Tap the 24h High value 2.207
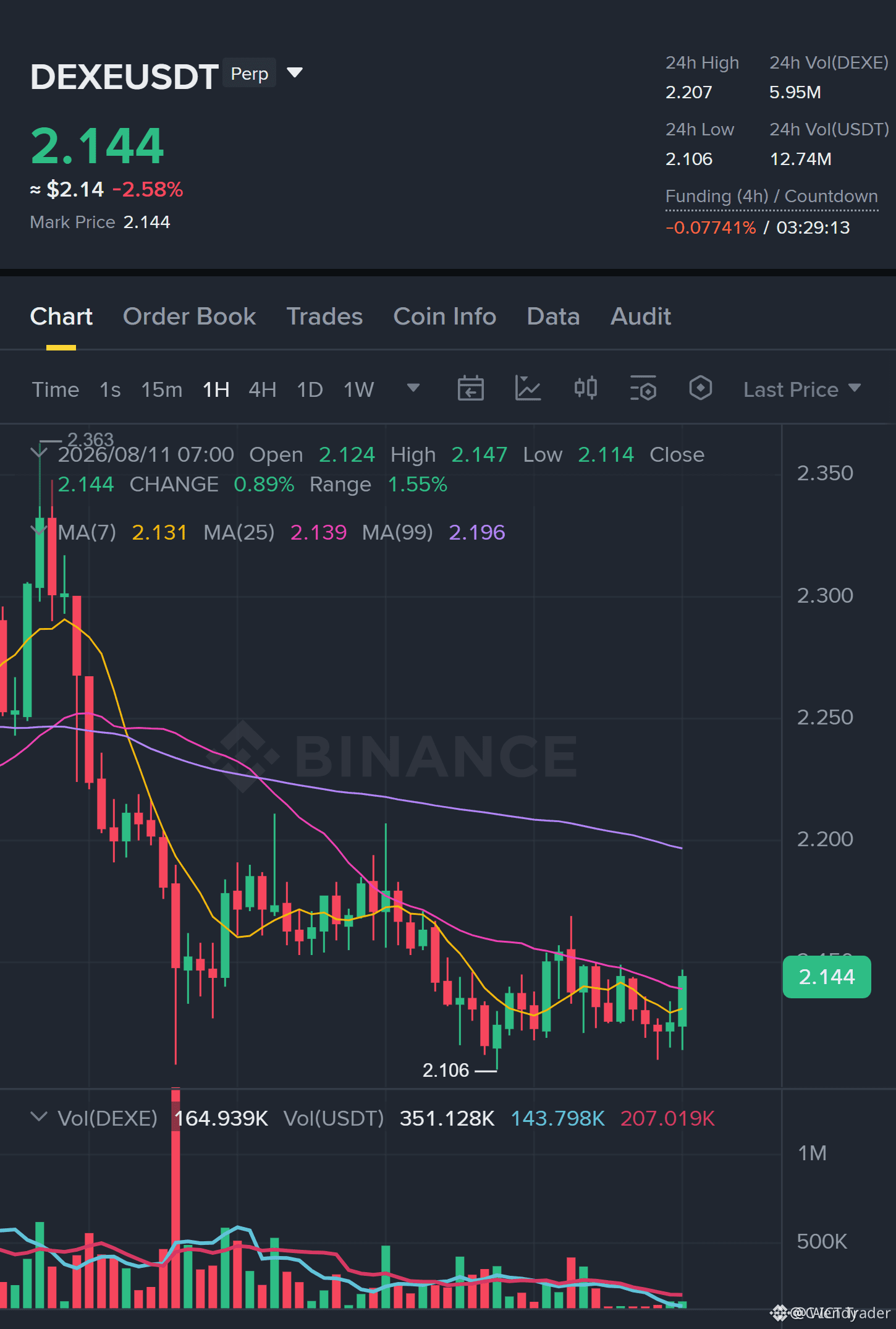896x1329 pixels. click(x=689, y=92)
